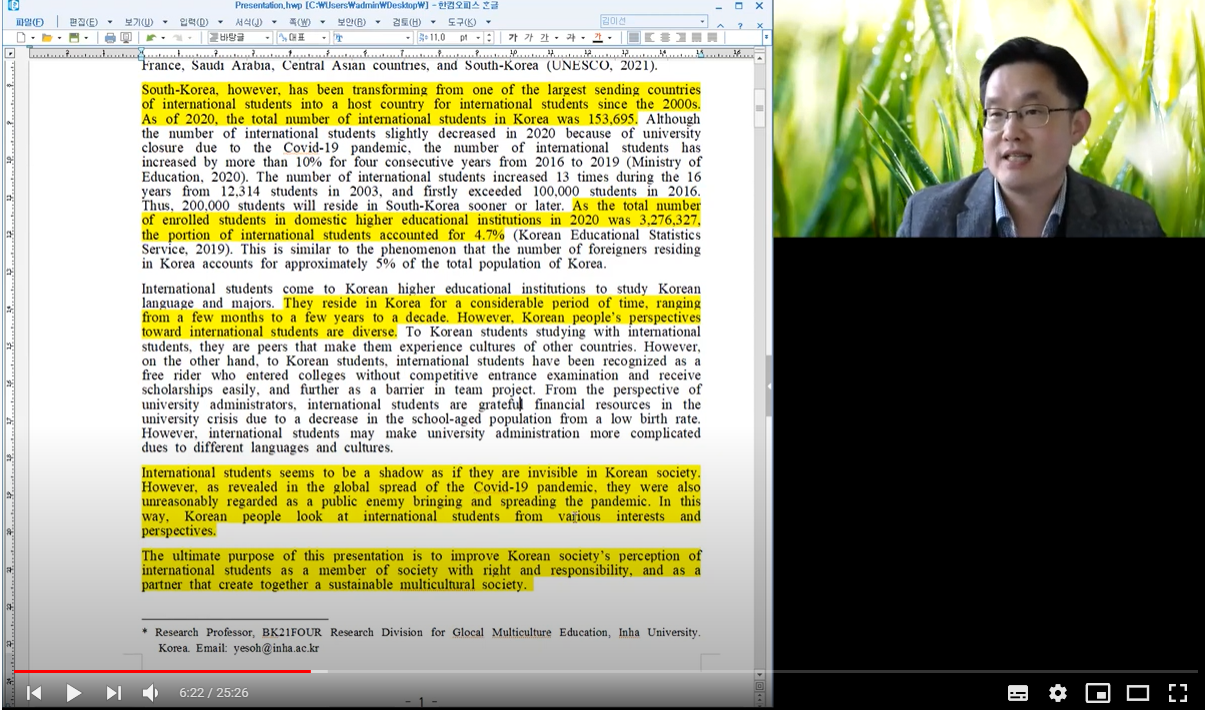Open underline style dropdown arrow
Screen dimensions: 1205x710
[556, 38]
